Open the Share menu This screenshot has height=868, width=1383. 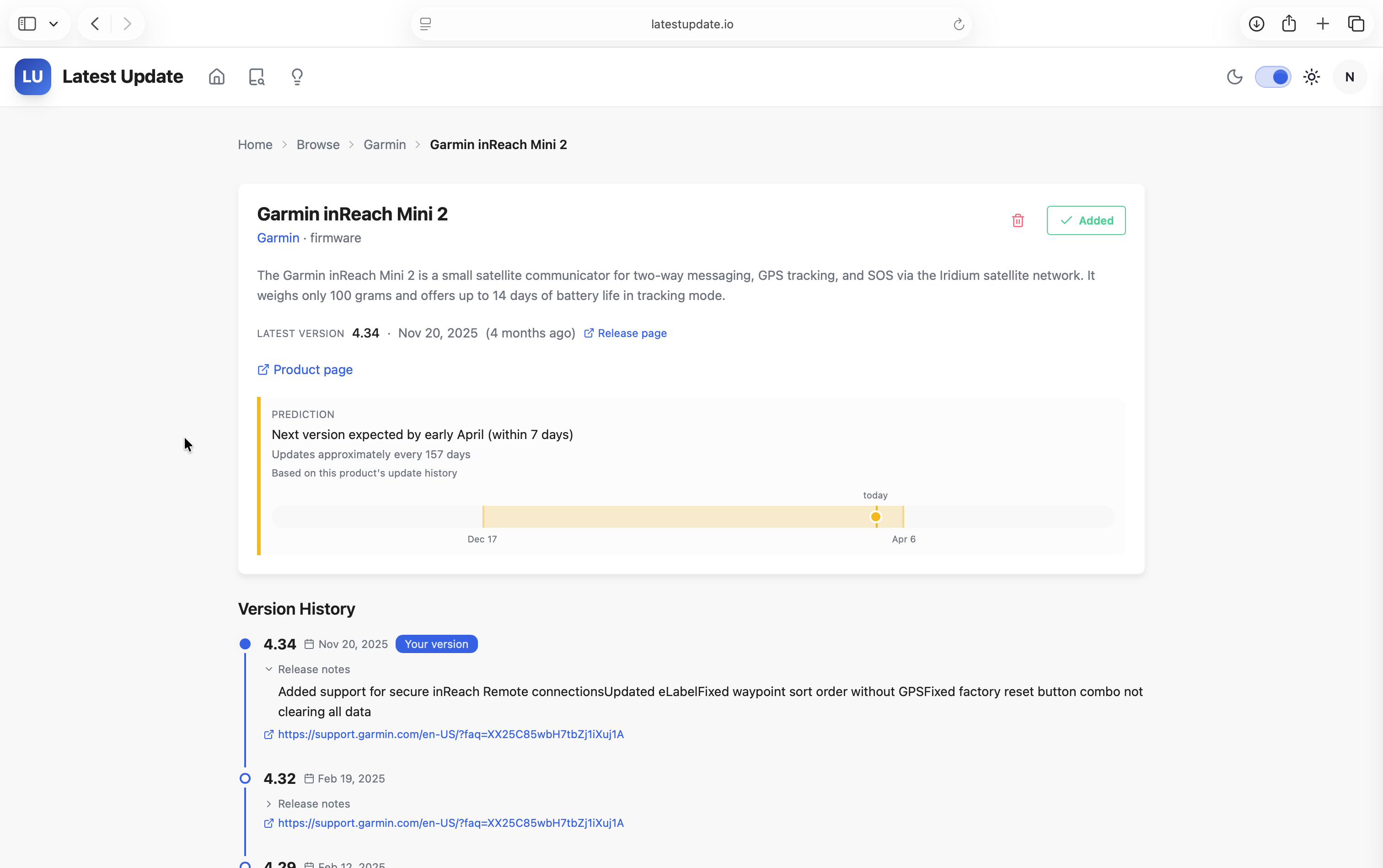click(1289, 23)
